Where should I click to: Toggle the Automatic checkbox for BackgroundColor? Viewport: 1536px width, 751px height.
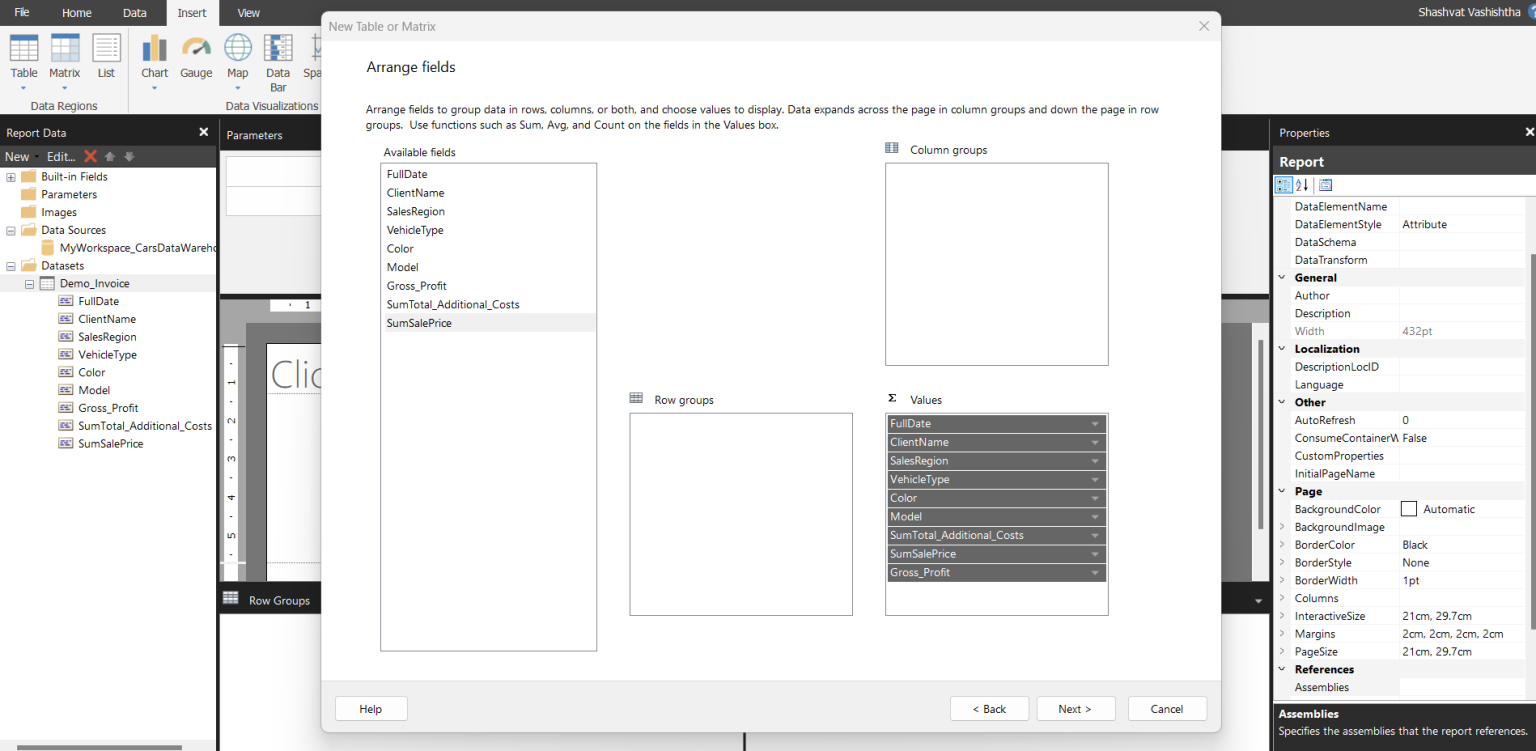coord(1409,509)
